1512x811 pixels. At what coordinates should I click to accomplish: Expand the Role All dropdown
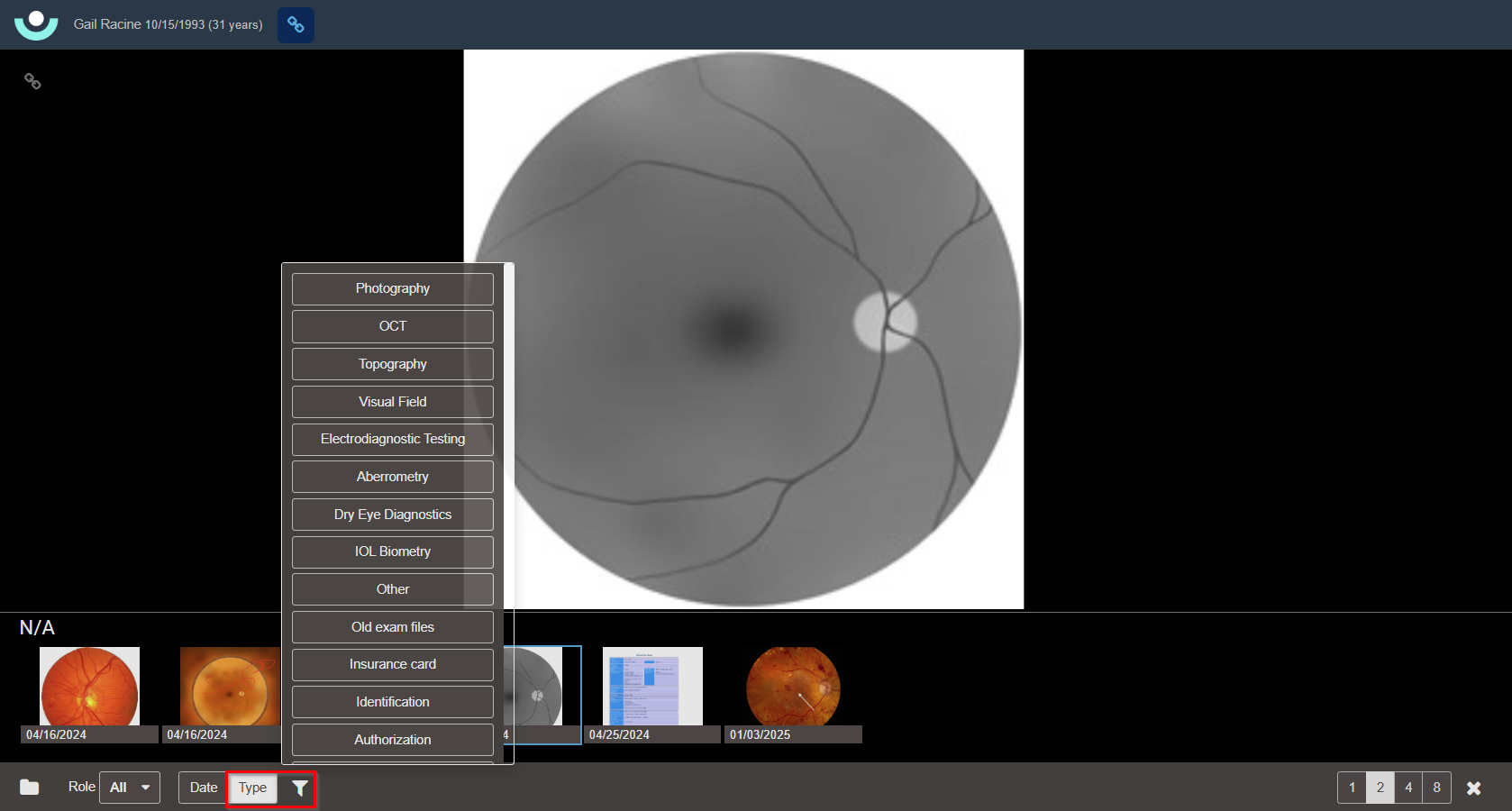[x=130, y=788]
